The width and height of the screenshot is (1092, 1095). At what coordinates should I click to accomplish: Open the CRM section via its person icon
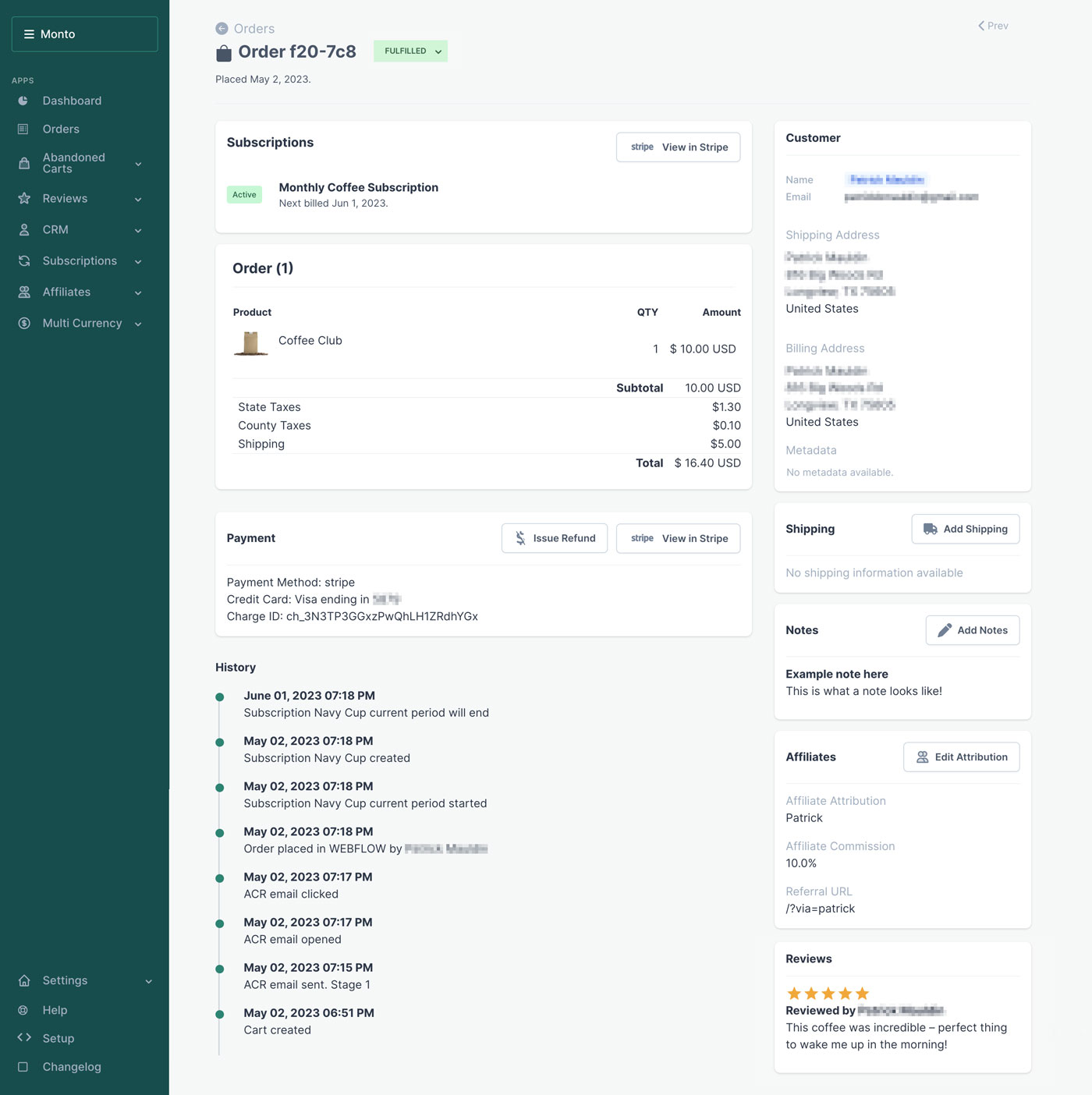pos(24,229)
